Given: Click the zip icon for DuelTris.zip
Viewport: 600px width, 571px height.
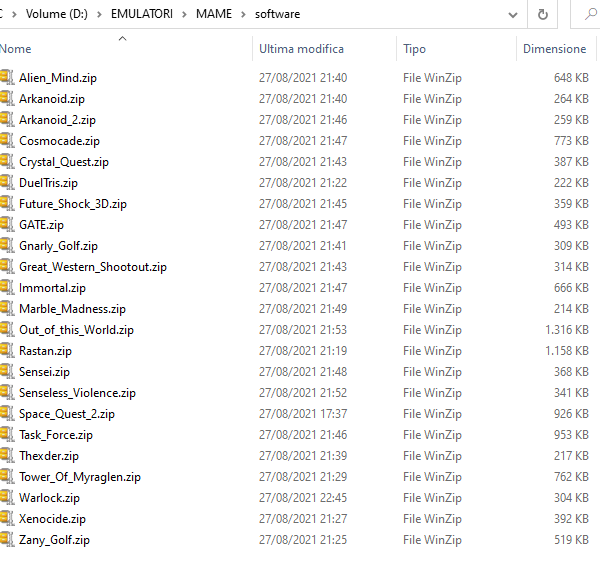Looking at the screenshot, I should 7,182.
